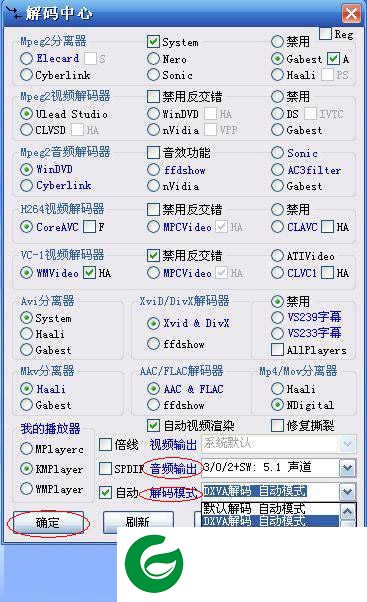Uncheck the System checkbox
The width and height of the screenshot is (367, 602).
pyautogui.click(x=153, y=42)
